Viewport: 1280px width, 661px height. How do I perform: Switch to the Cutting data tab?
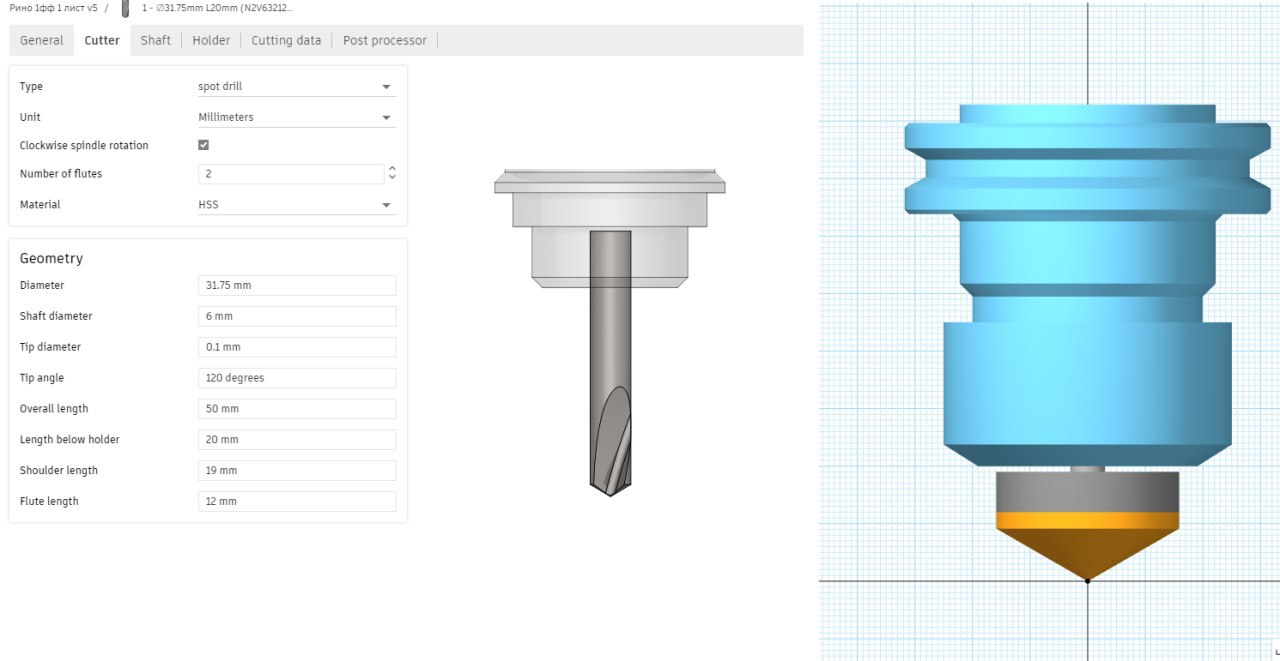click(286, 40)
